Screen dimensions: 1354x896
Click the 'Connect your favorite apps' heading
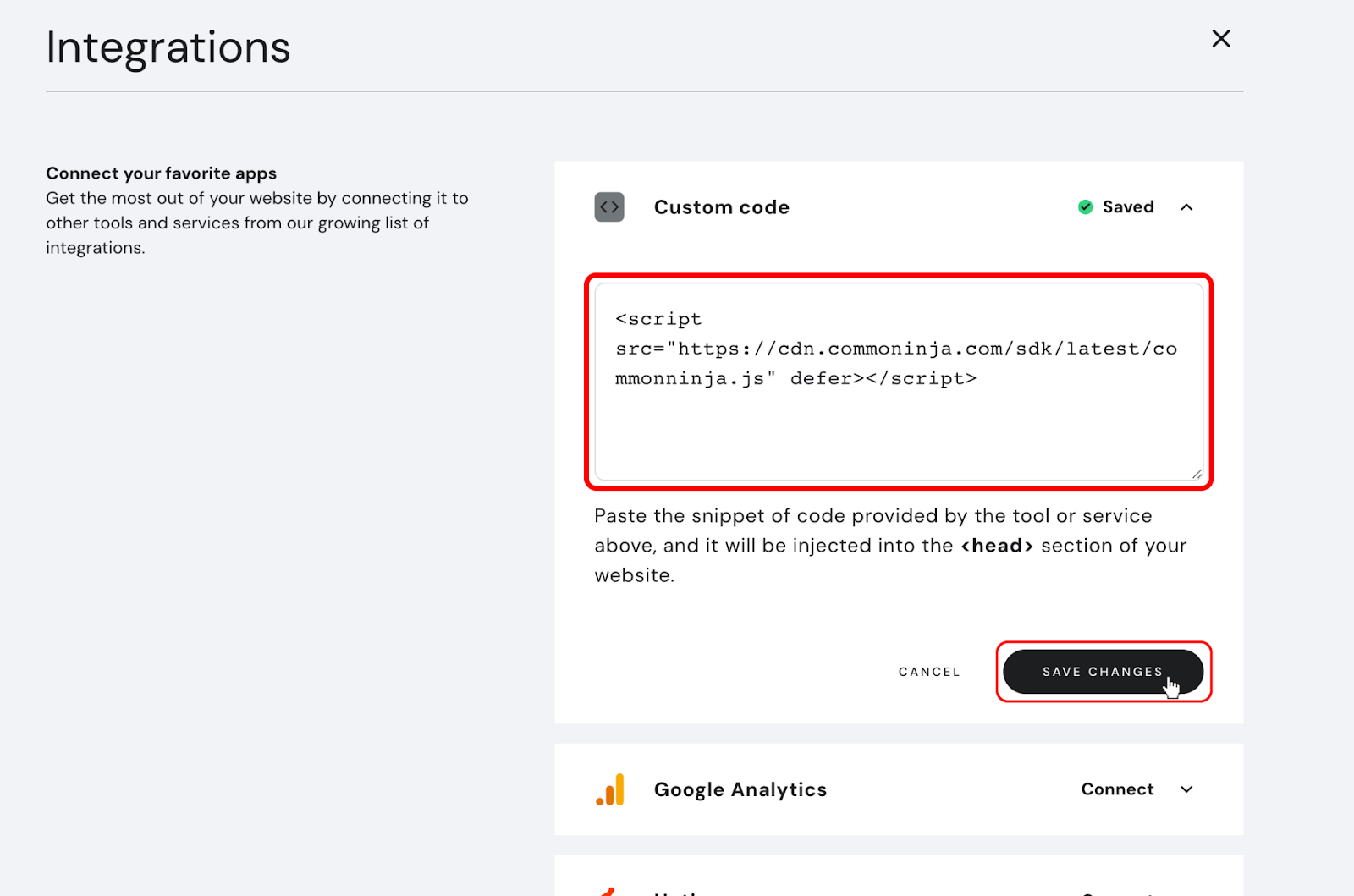click(162, 173)
